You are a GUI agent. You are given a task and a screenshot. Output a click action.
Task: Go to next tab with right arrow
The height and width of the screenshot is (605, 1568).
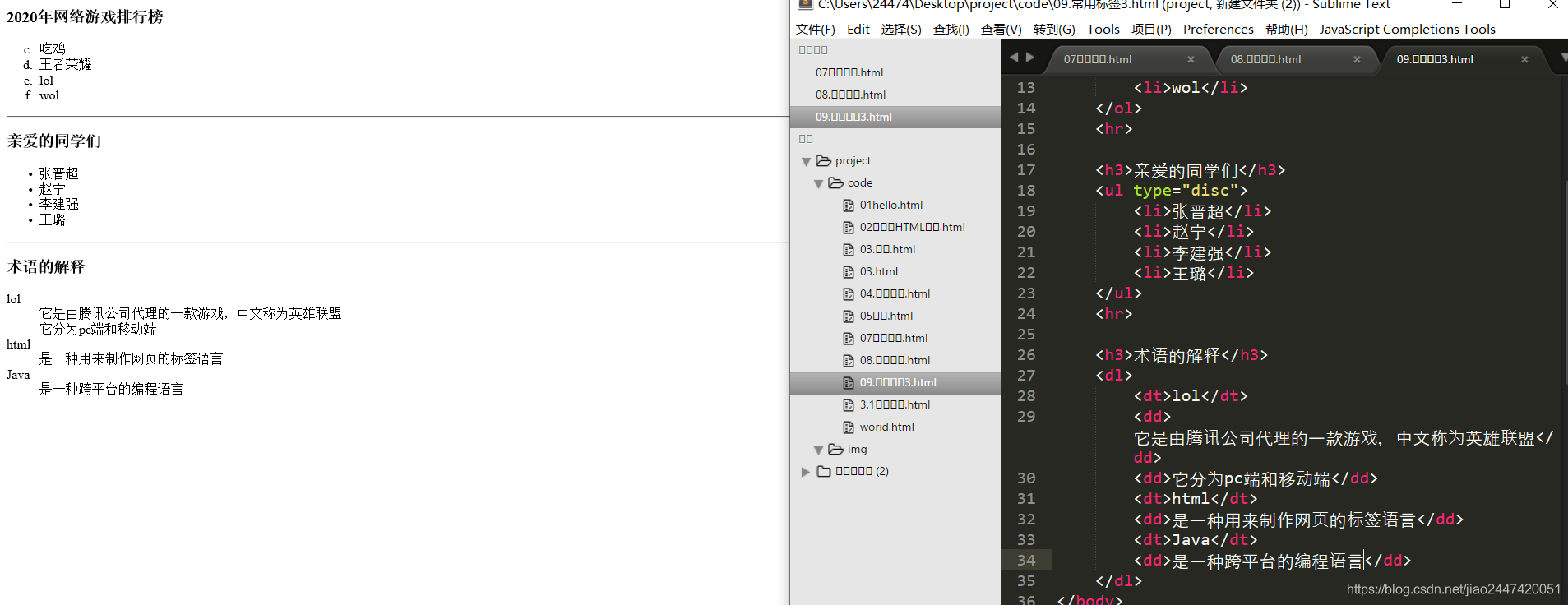pos(1029,57)
